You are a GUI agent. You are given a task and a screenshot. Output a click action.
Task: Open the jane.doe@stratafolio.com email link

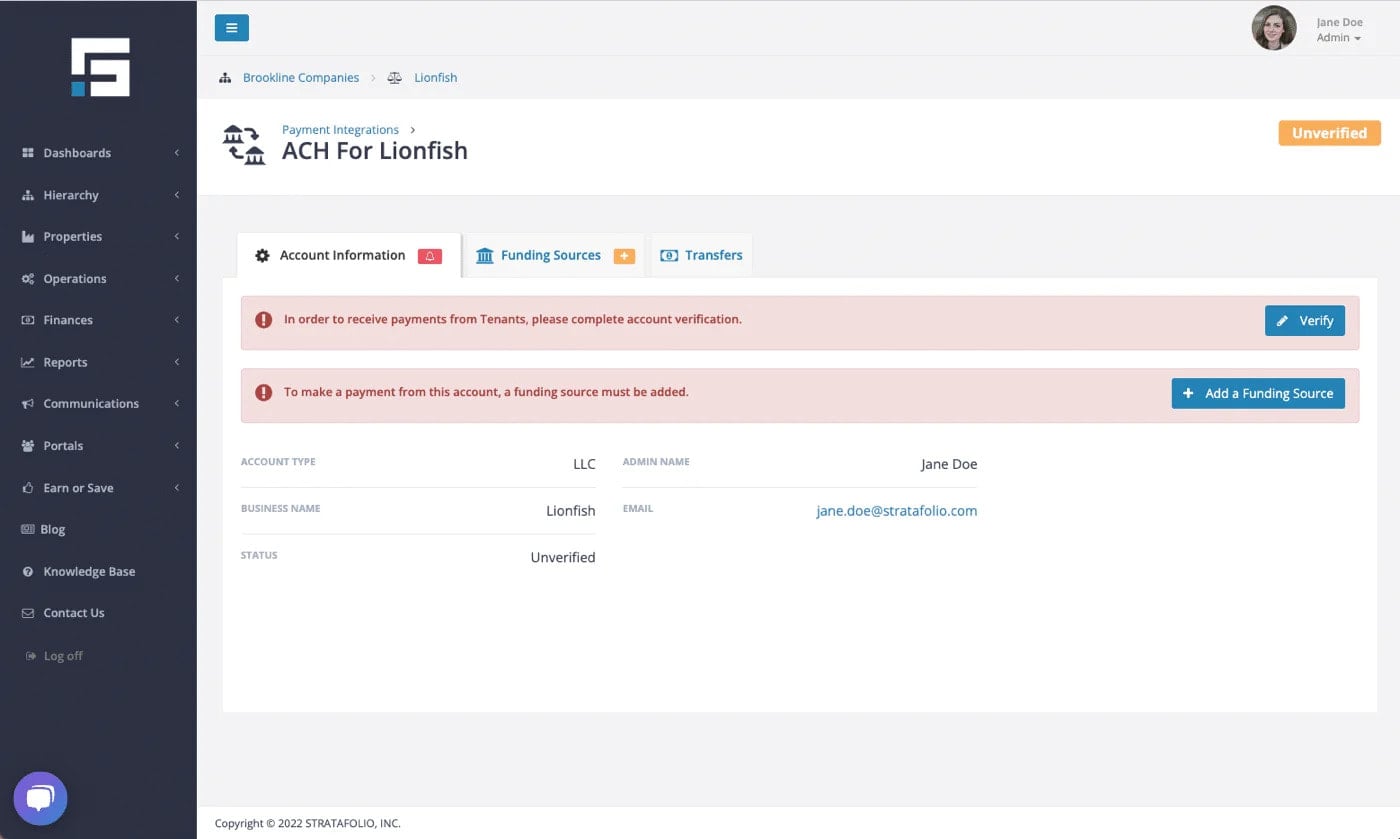896,511
